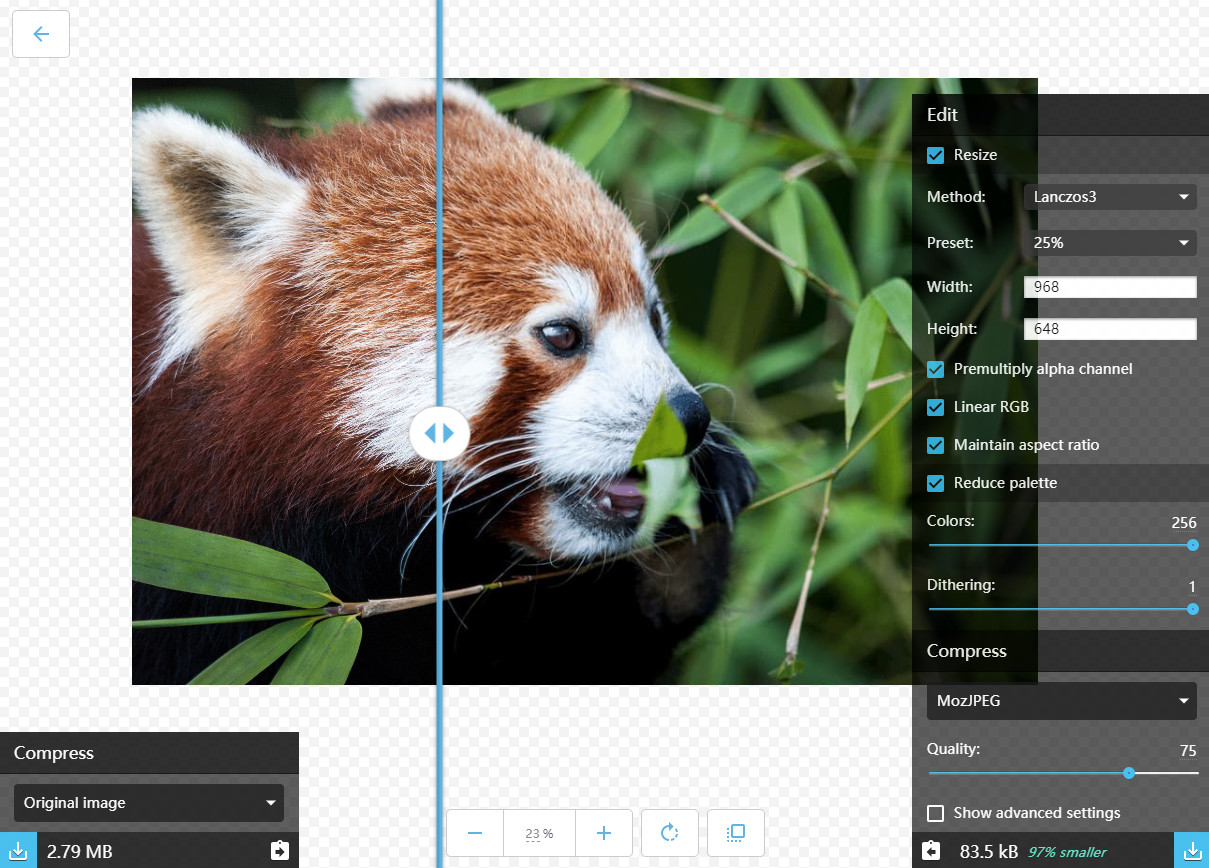Toggle the background checkerboard icon

point(735,833)
